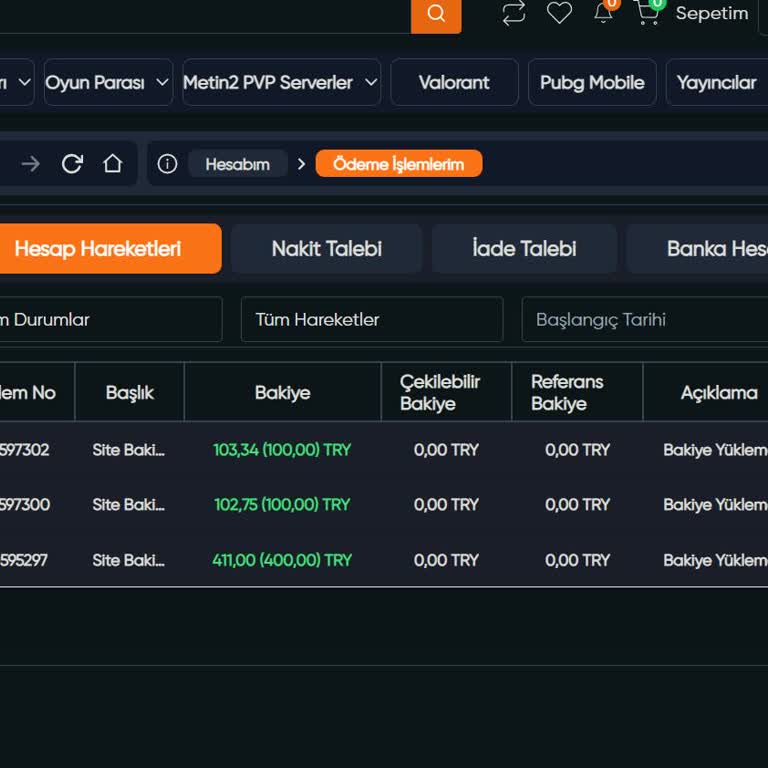The height and width of the screenshot is (768, 768).
Task: Click the info circle icon in breadcrumb
Action: click(x=167, y=164)
